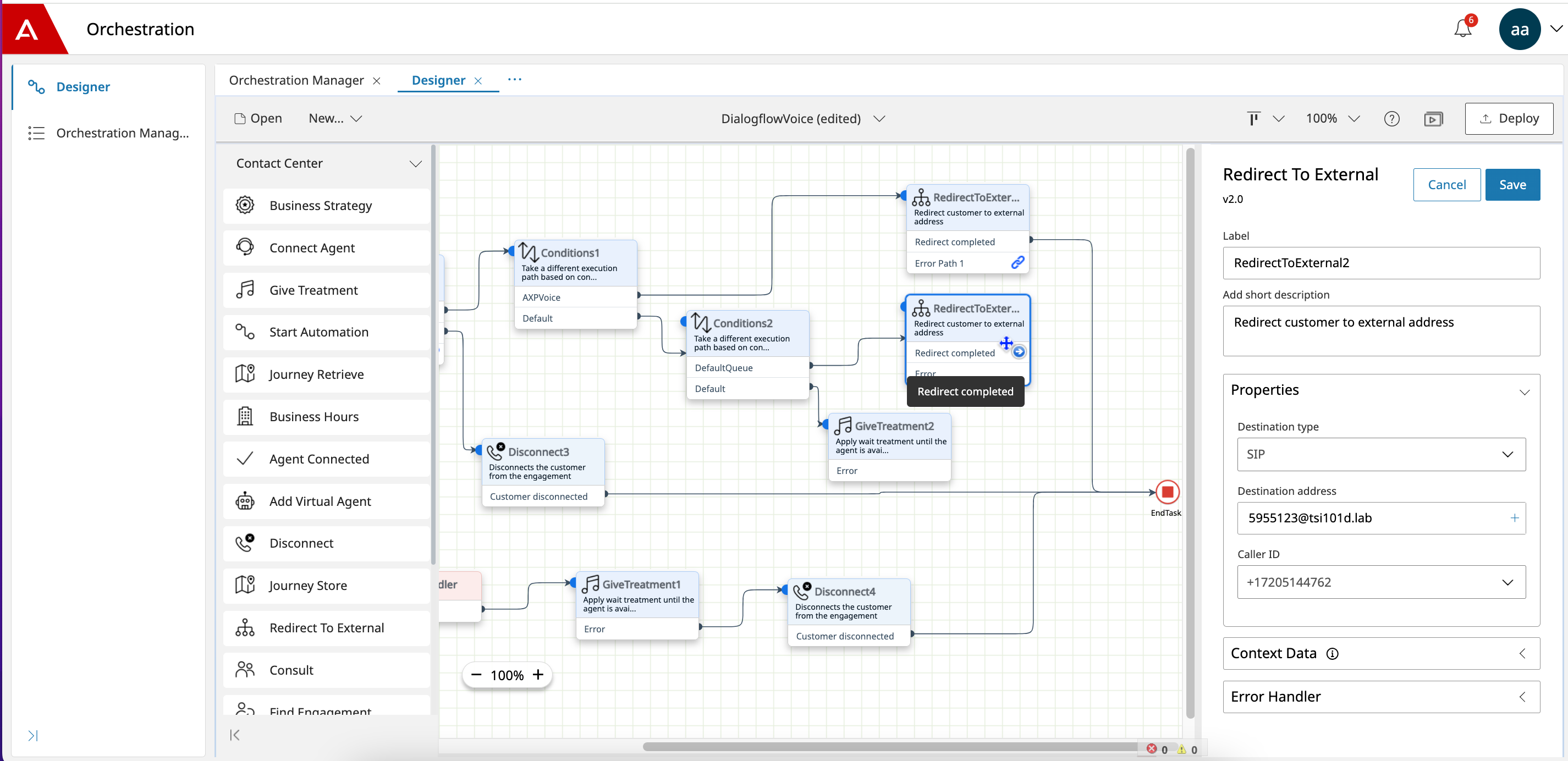Screen dimensions: 1568x761
Task: Open the Destination type SIP dropdown
Action: (1380, 454)
